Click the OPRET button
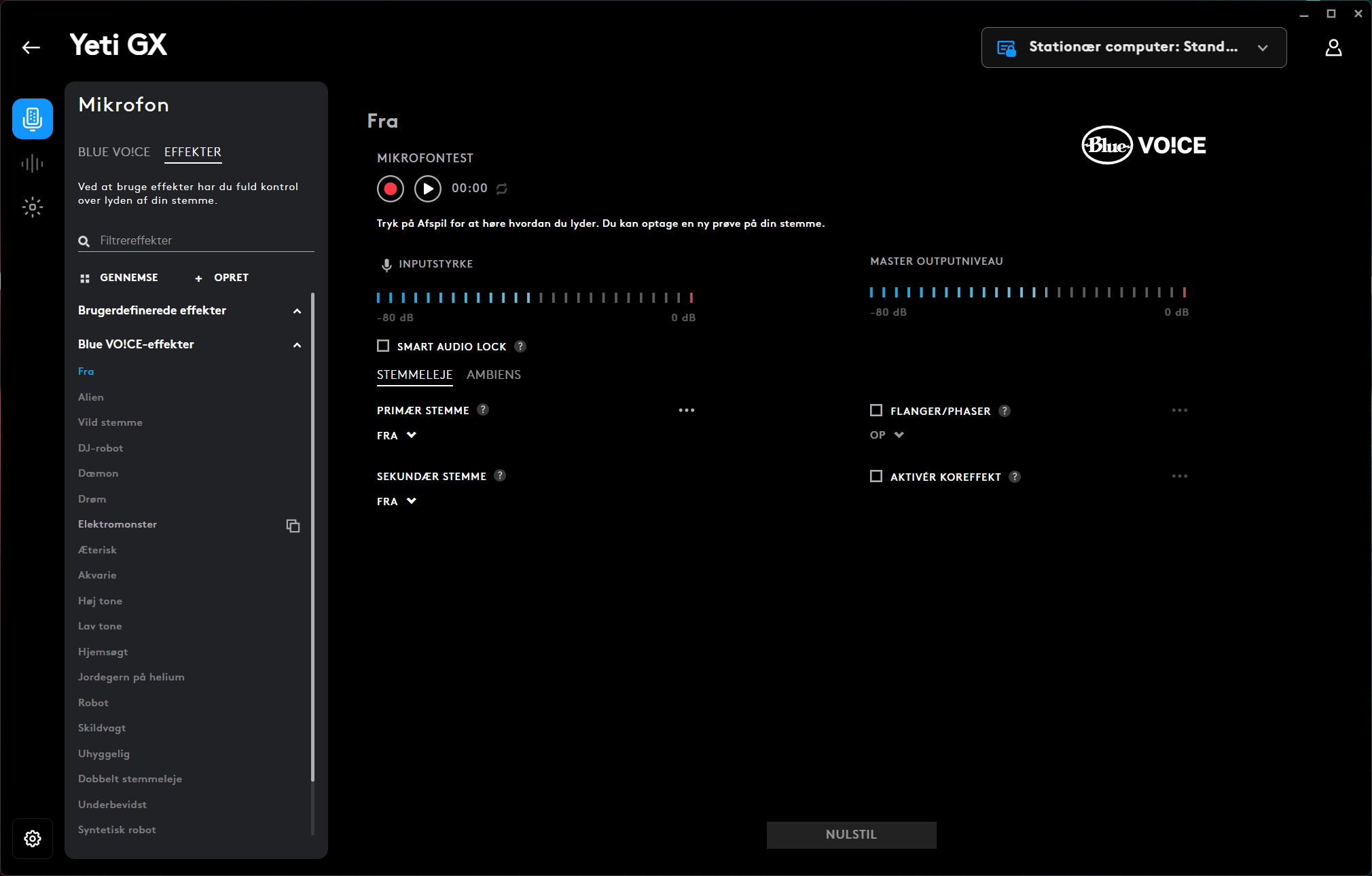This screenshot has height=876, width=1372. pos(221,278)
